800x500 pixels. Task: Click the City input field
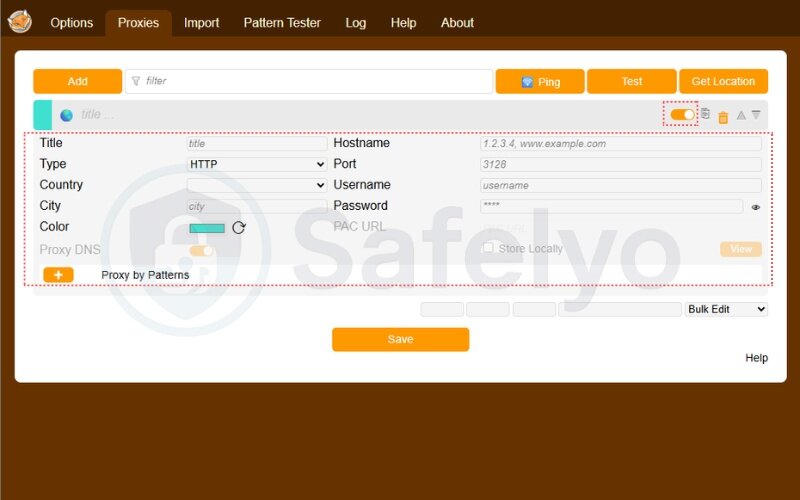pyautogui.click(x=257, y=206)
